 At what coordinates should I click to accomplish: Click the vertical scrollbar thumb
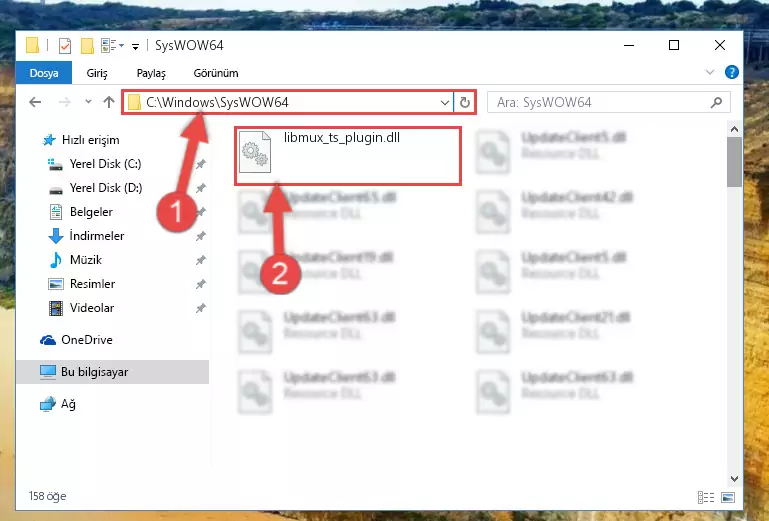pyautogui.click(x=734, y=162)
